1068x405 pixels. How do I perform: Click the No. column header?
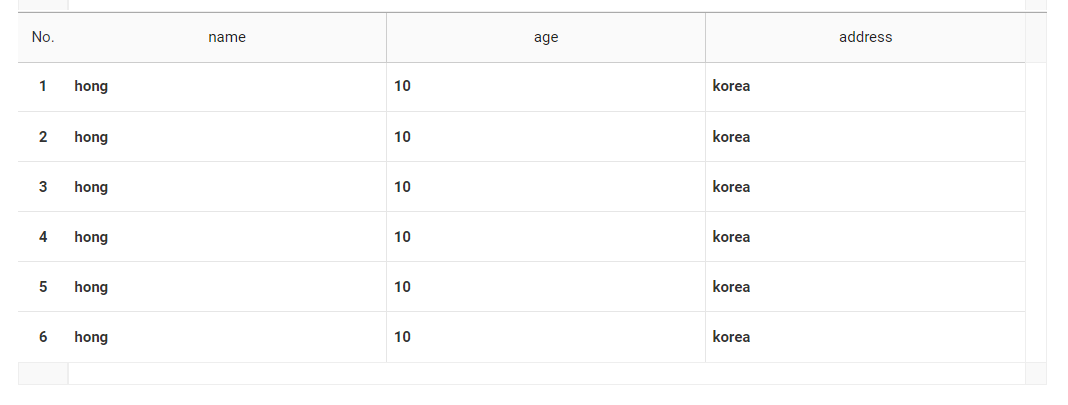click(x=43, y=37)
